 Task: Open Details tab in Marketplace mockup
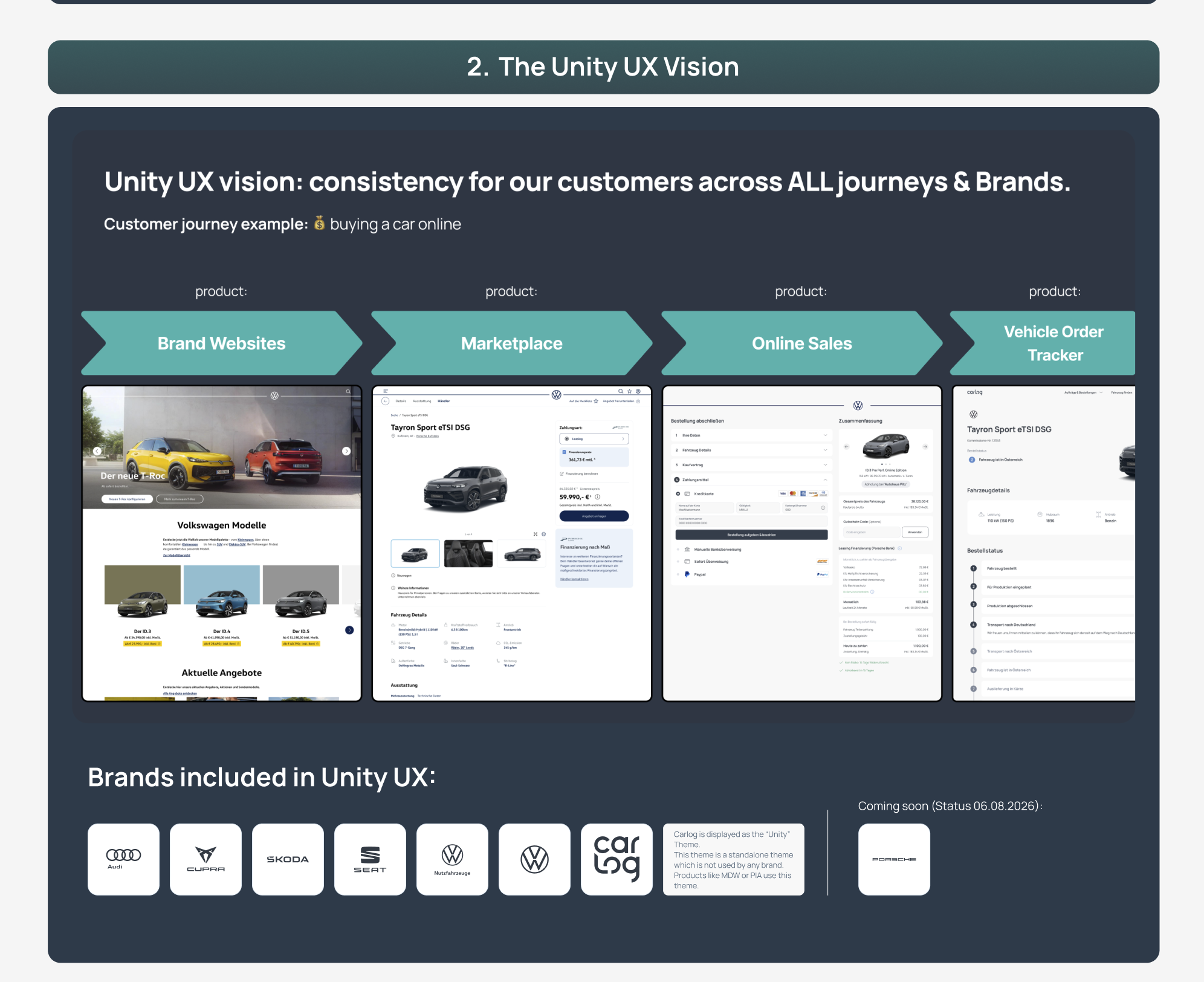[401, 401]
